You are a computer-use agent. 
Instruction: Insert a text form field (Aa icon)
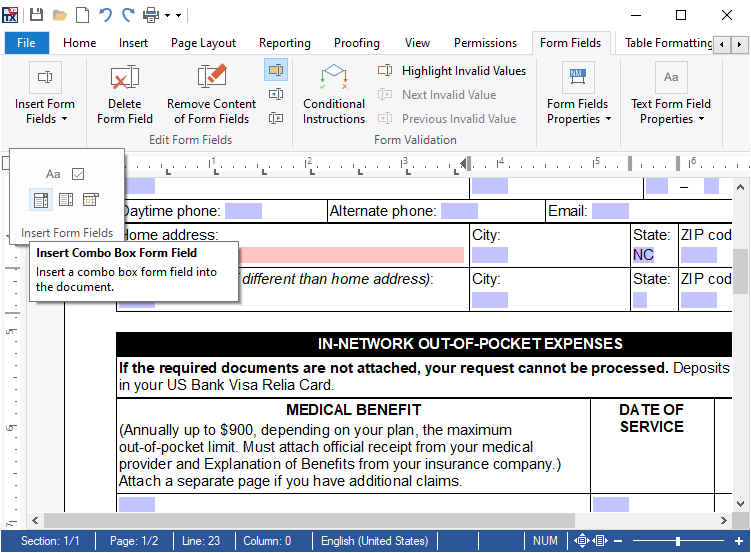point(53,174)
